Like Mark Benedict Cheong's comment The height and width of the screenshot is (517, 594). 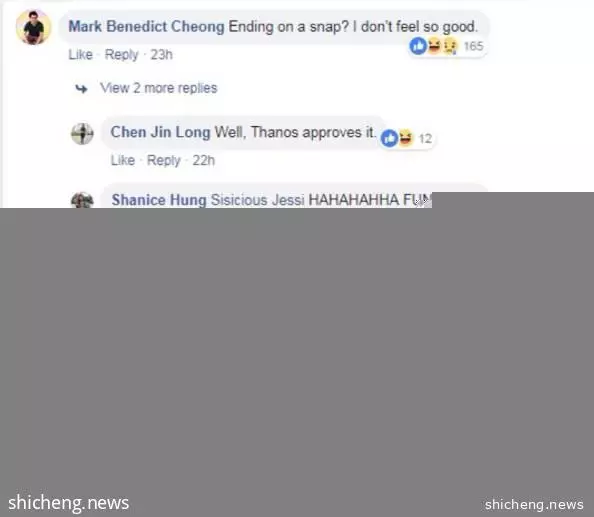[80, 55]
